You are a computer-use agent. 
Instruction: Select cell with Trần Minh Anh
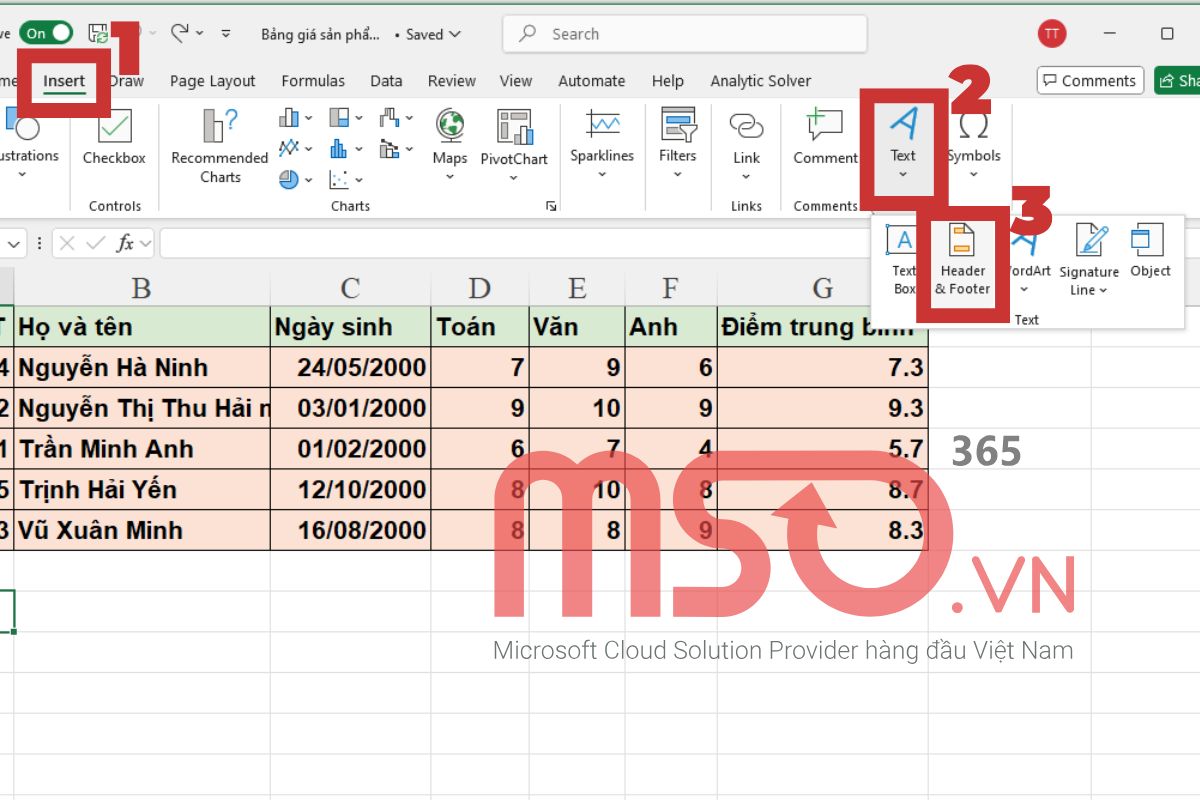tap(141, 449)
